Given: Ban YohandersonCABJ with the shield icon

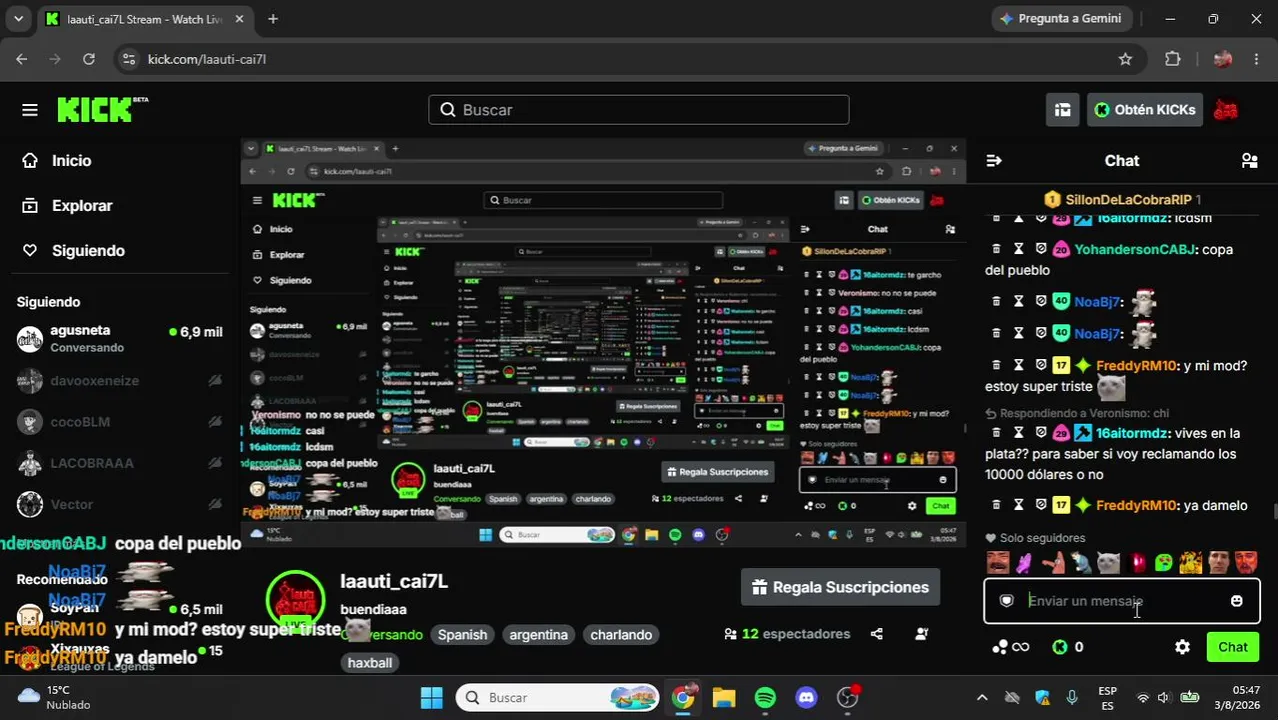Looking at the screenshot, I should [1041, 249].
